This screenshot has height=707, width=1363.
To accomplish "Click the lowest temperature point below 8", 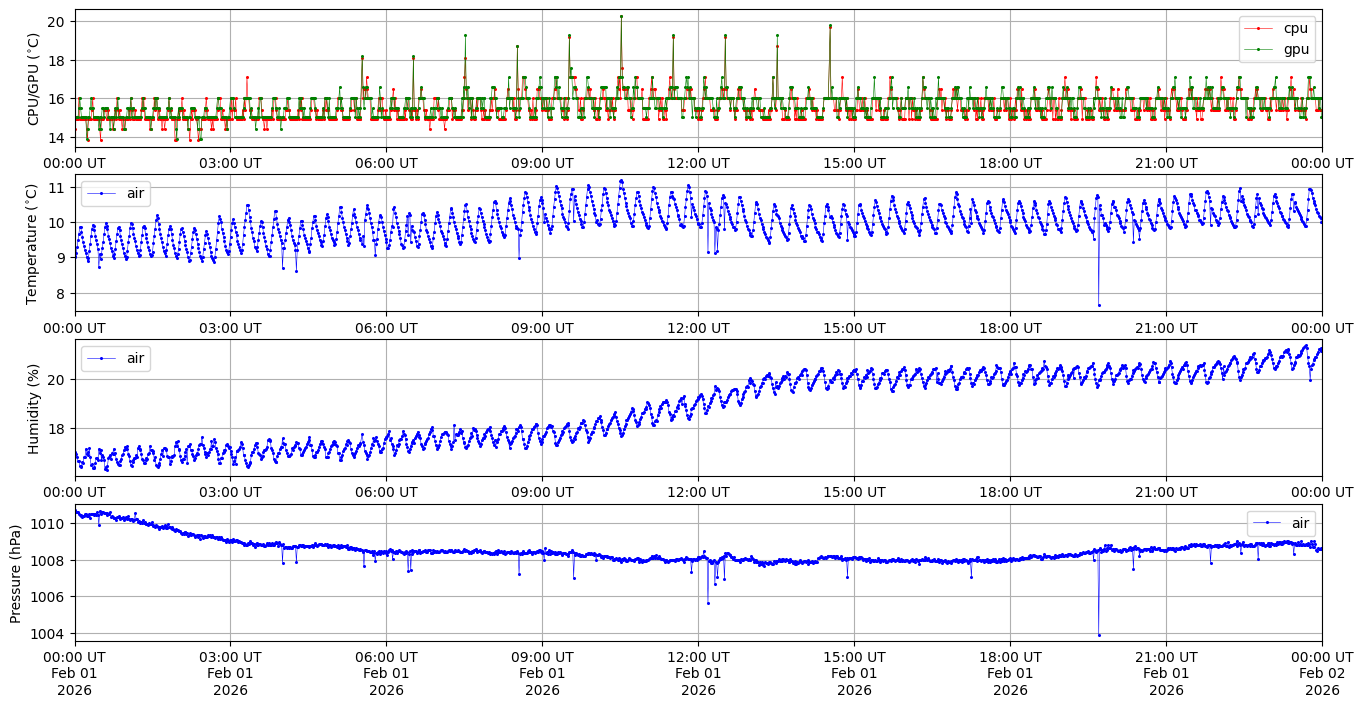I will point(1099,305).
